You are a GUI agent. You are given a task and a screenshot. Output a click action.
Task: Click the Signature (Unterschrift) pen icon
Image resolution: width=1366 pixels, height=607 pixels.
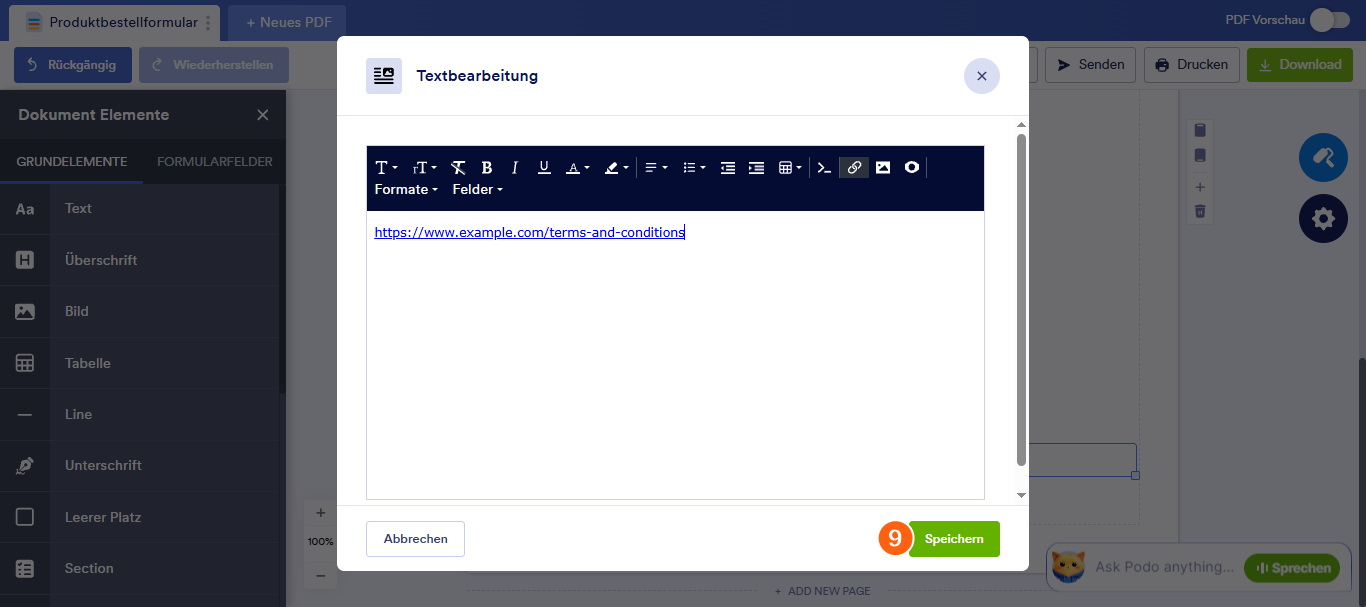point(25,465)
